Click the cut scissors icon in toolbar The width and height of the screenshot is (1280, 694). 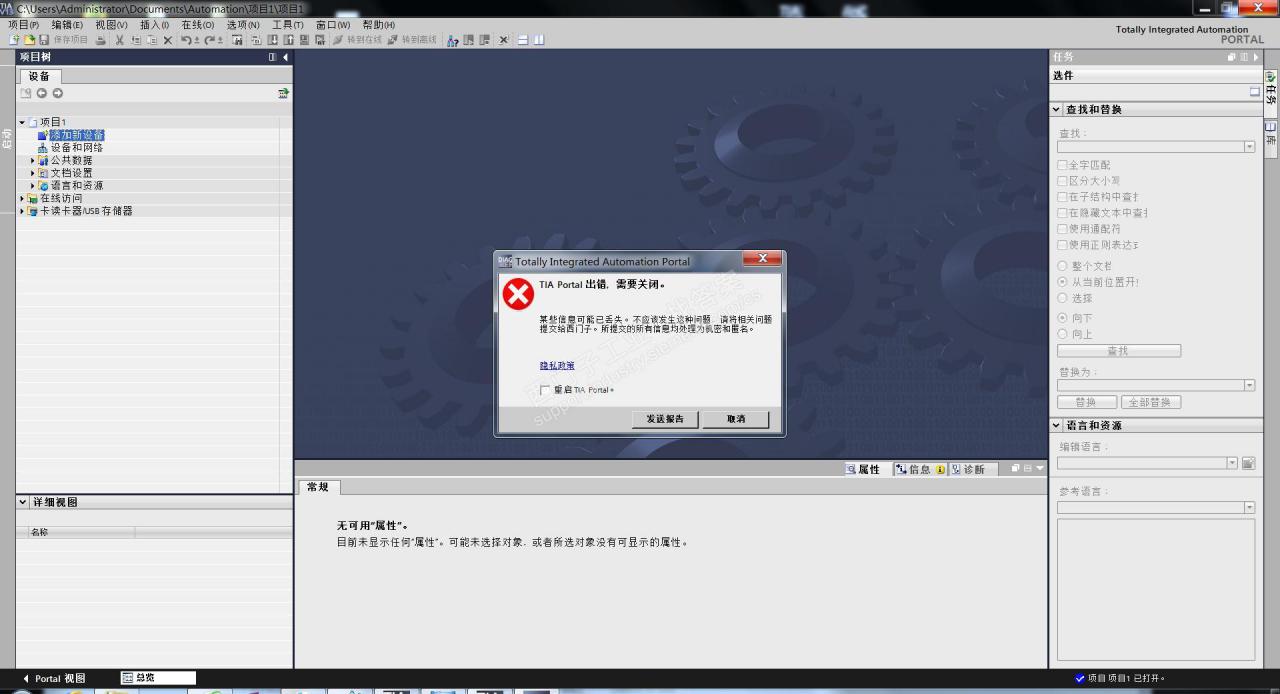(x=120, y=40)
